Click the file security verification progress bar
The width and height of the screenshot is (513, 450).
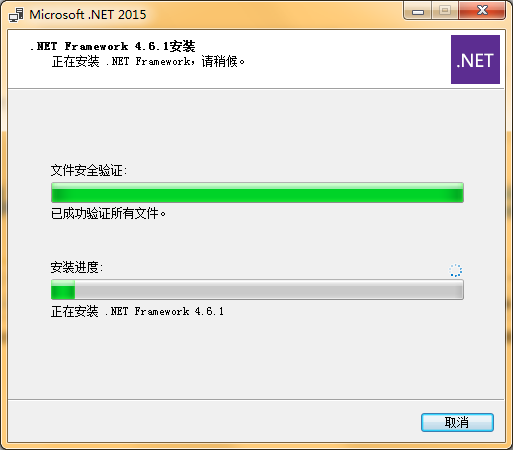click(257, 192)
